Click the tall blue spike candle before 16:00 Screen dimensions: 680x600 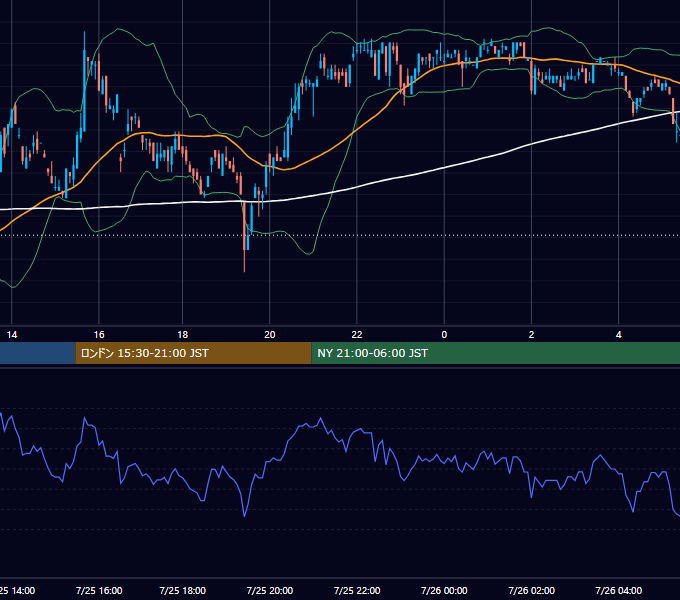[x=84, y=82]
